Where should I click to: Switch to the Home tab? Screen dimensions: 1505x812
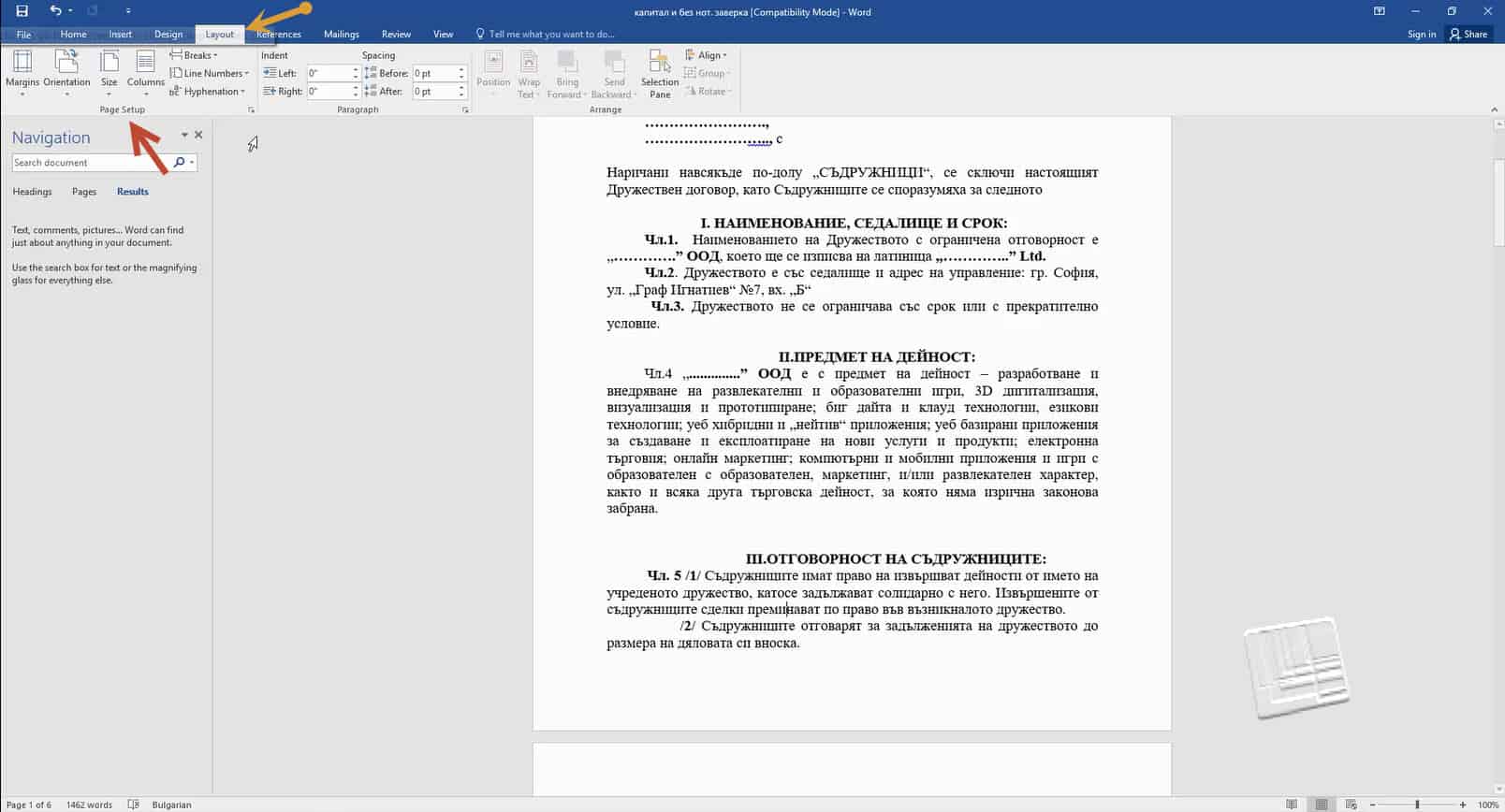(73, 35)
